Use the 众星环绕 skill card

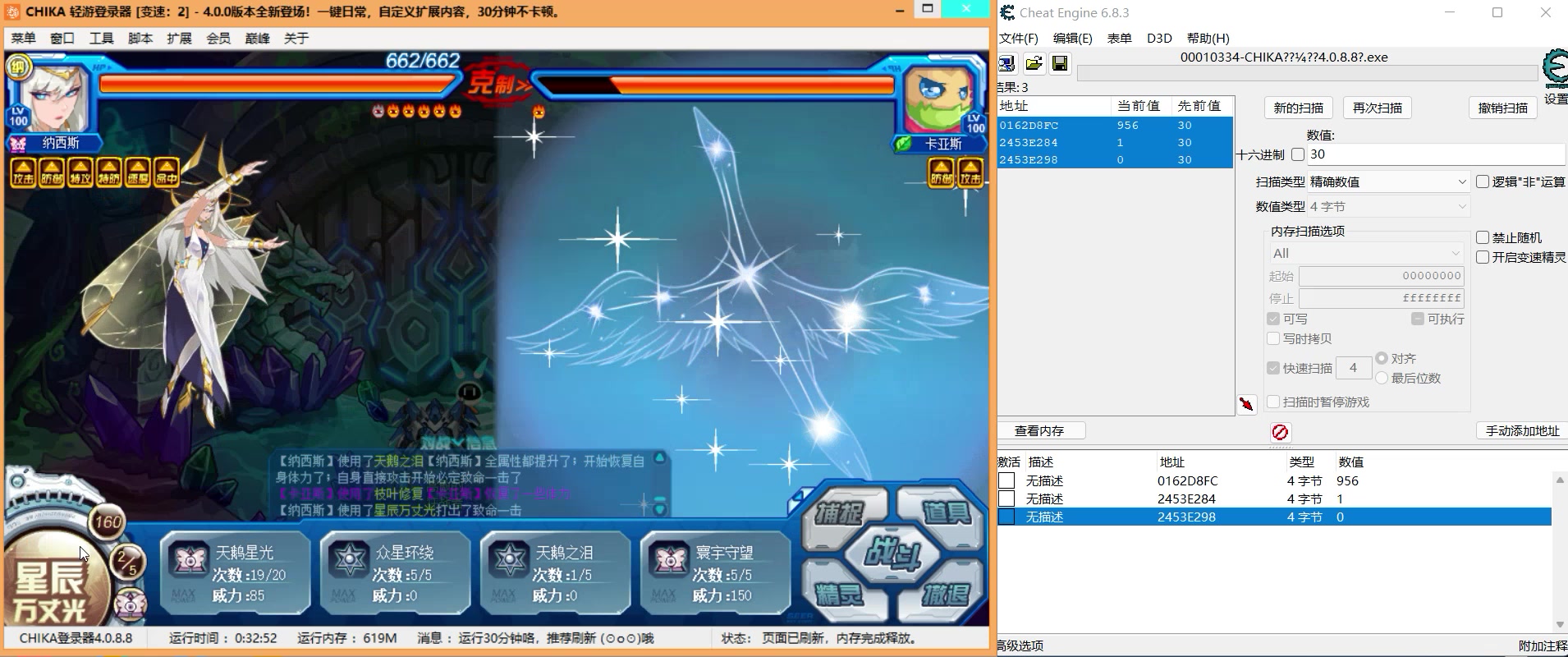click(x=395, y=572)
